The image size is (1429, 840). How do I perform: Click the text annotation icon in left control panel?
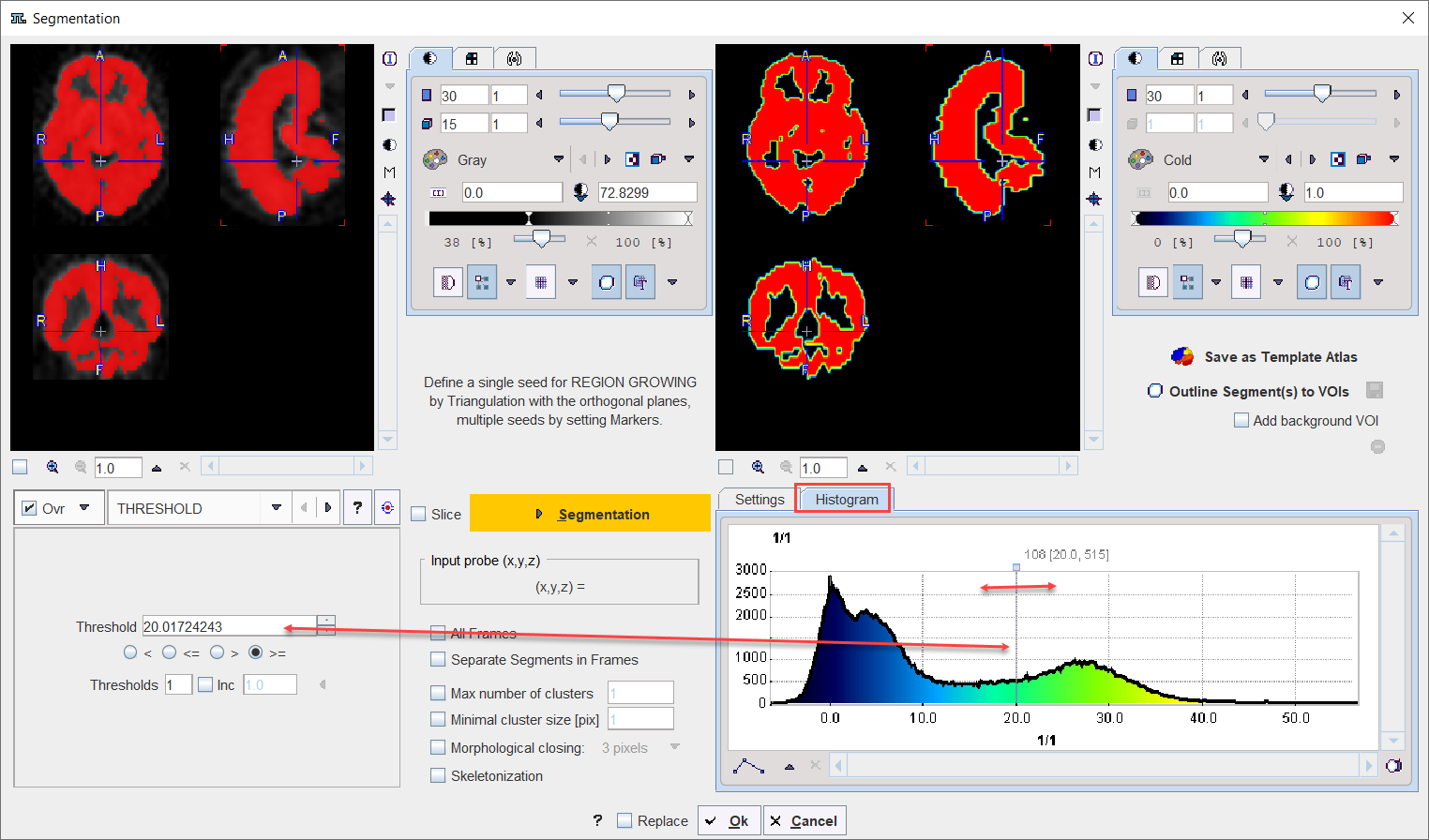click(x=640, y=282)
